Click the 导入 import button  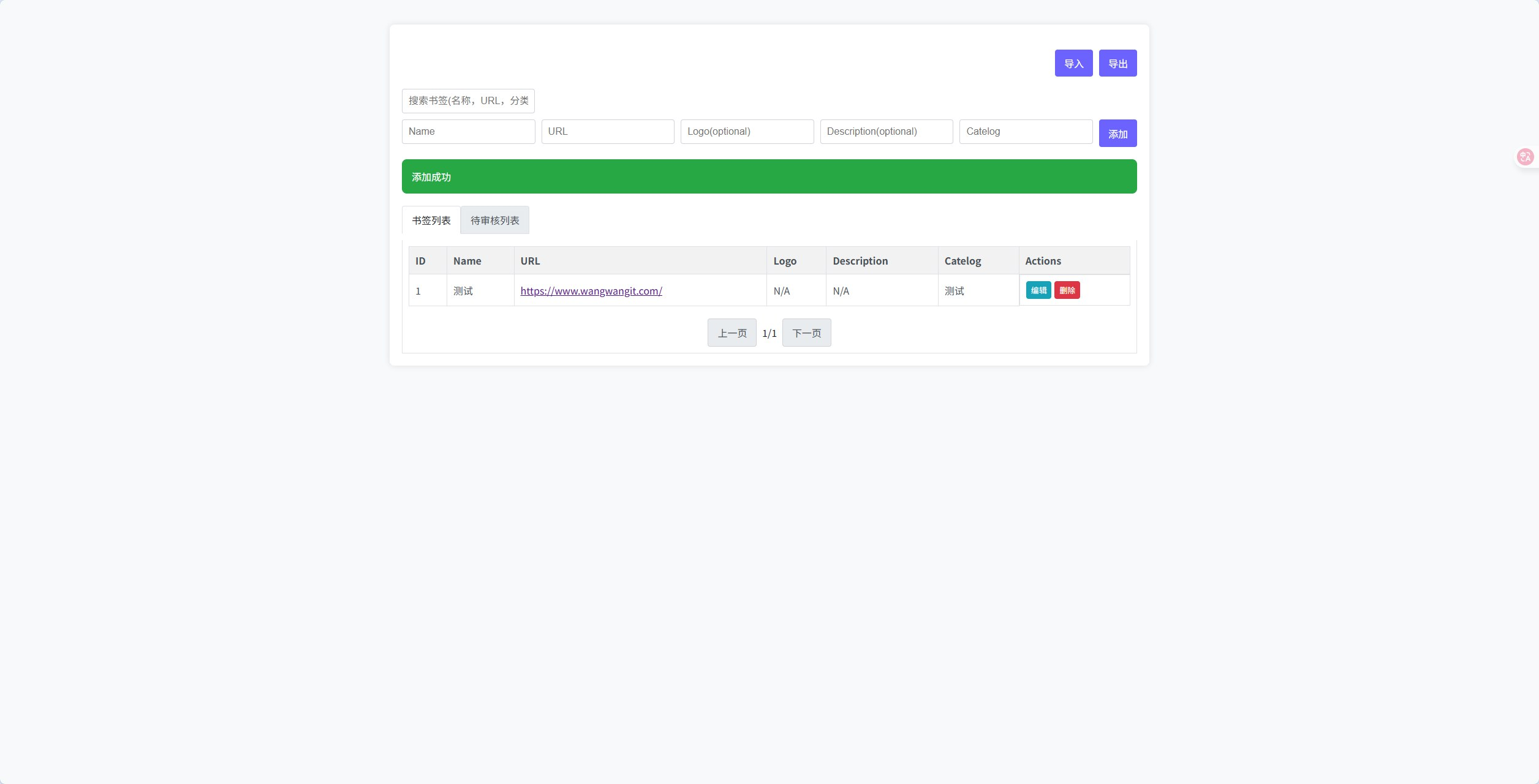[1073, 63]
